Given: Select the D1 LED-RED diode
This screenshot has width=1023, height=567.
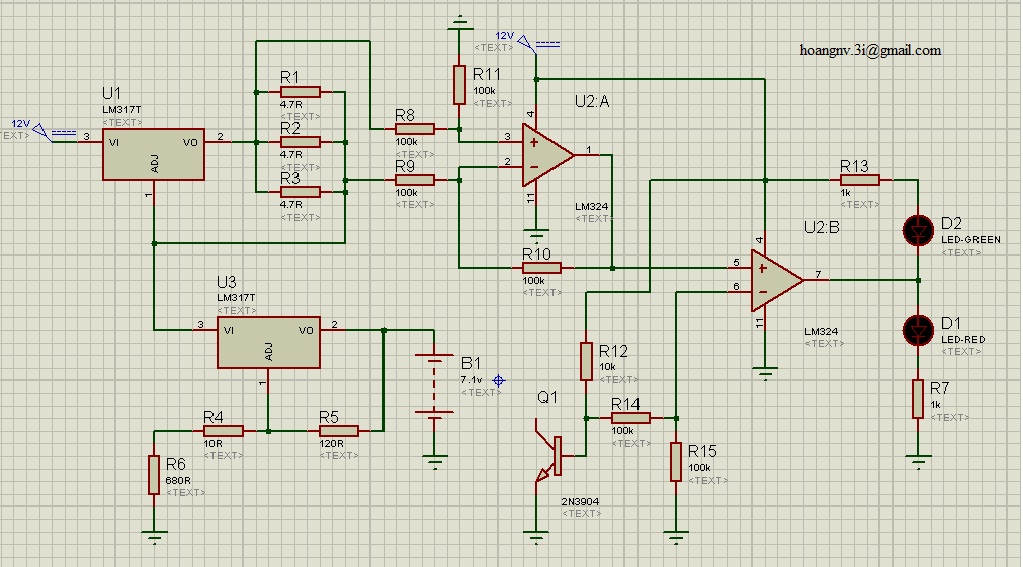Looking at the screenshot, I should coord(918,330).
